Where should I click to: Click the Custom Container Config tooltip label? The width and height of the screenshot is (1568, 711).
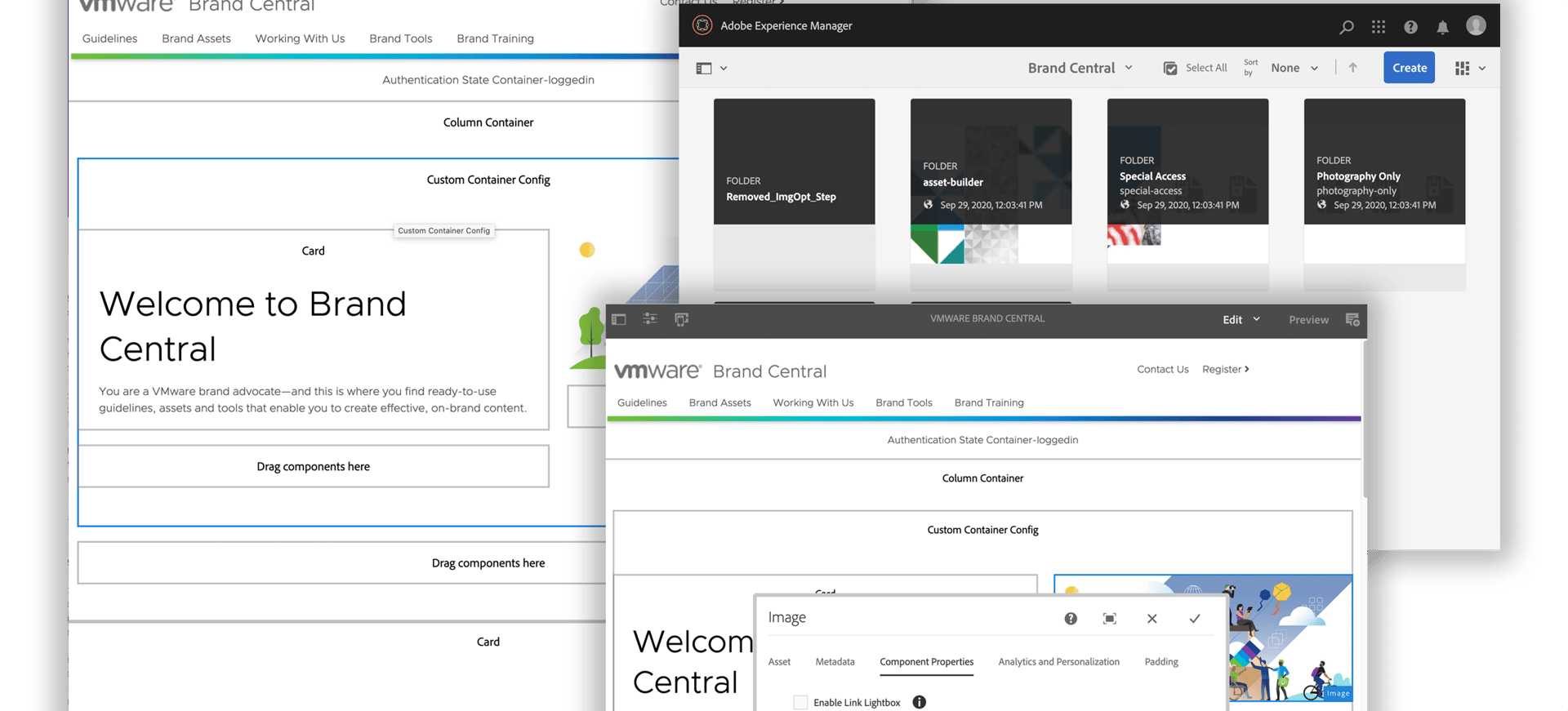click(x=443, y=231)
